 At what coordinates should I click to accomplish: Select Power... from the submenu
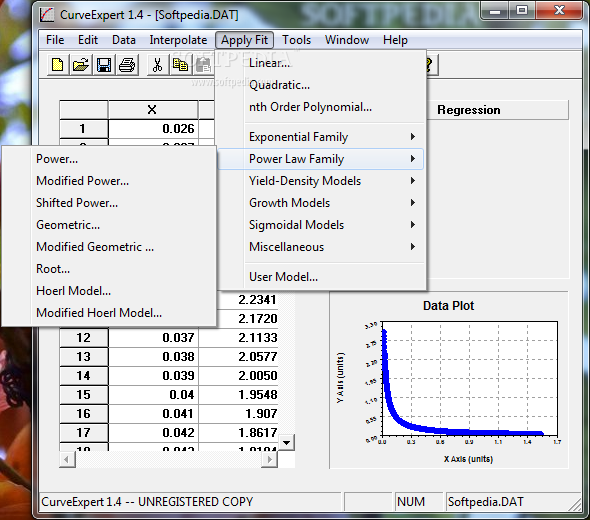[109, 159]
